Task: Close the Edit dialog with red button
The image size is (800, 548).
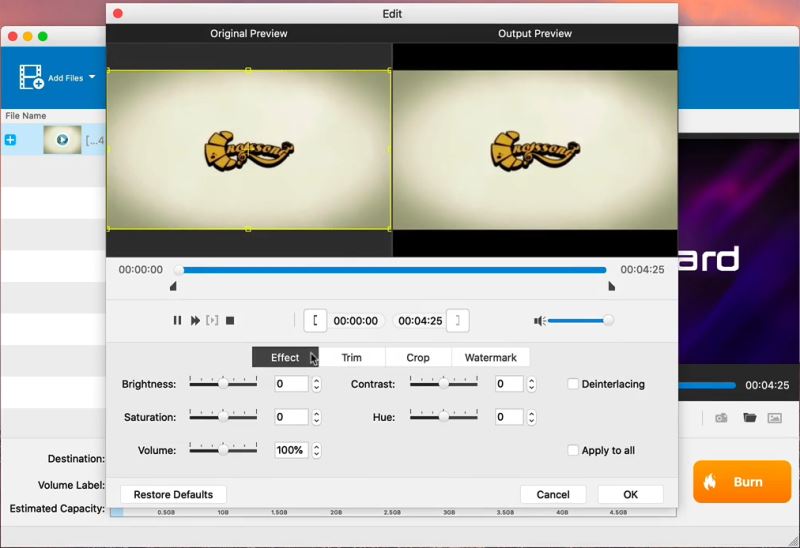Action: point(117,13)
